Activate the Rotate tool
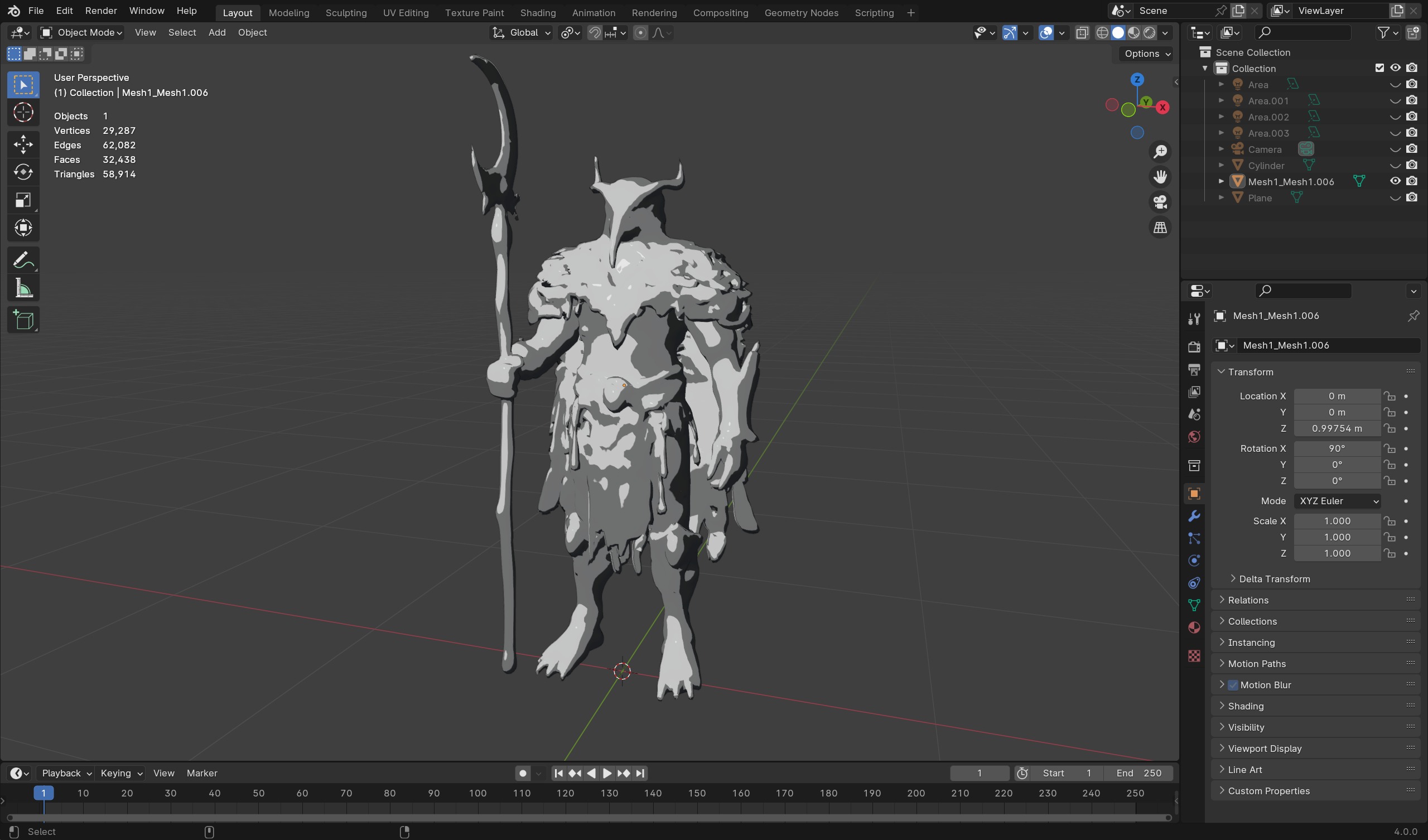 point(23,172)
